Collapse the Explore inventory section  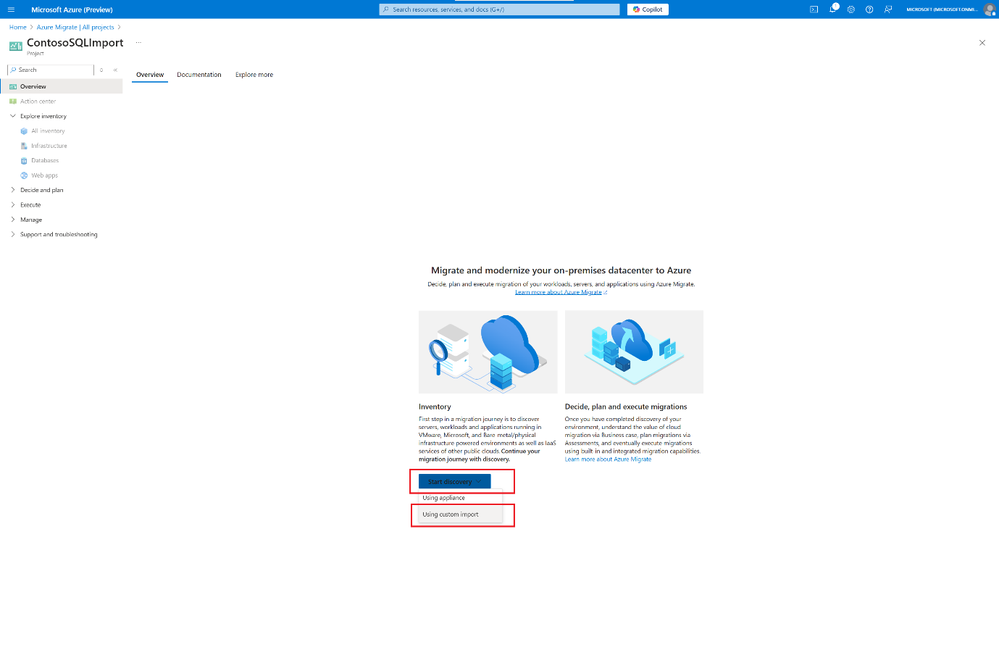coord(13,116)
